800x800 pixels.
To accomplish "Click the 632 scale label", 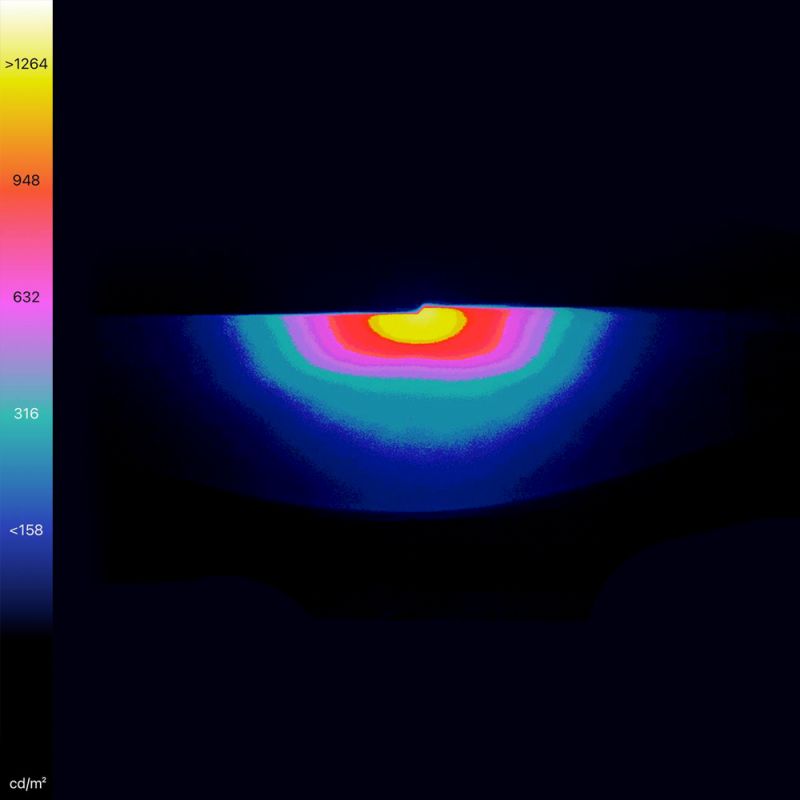I will [x=26, y=297].
